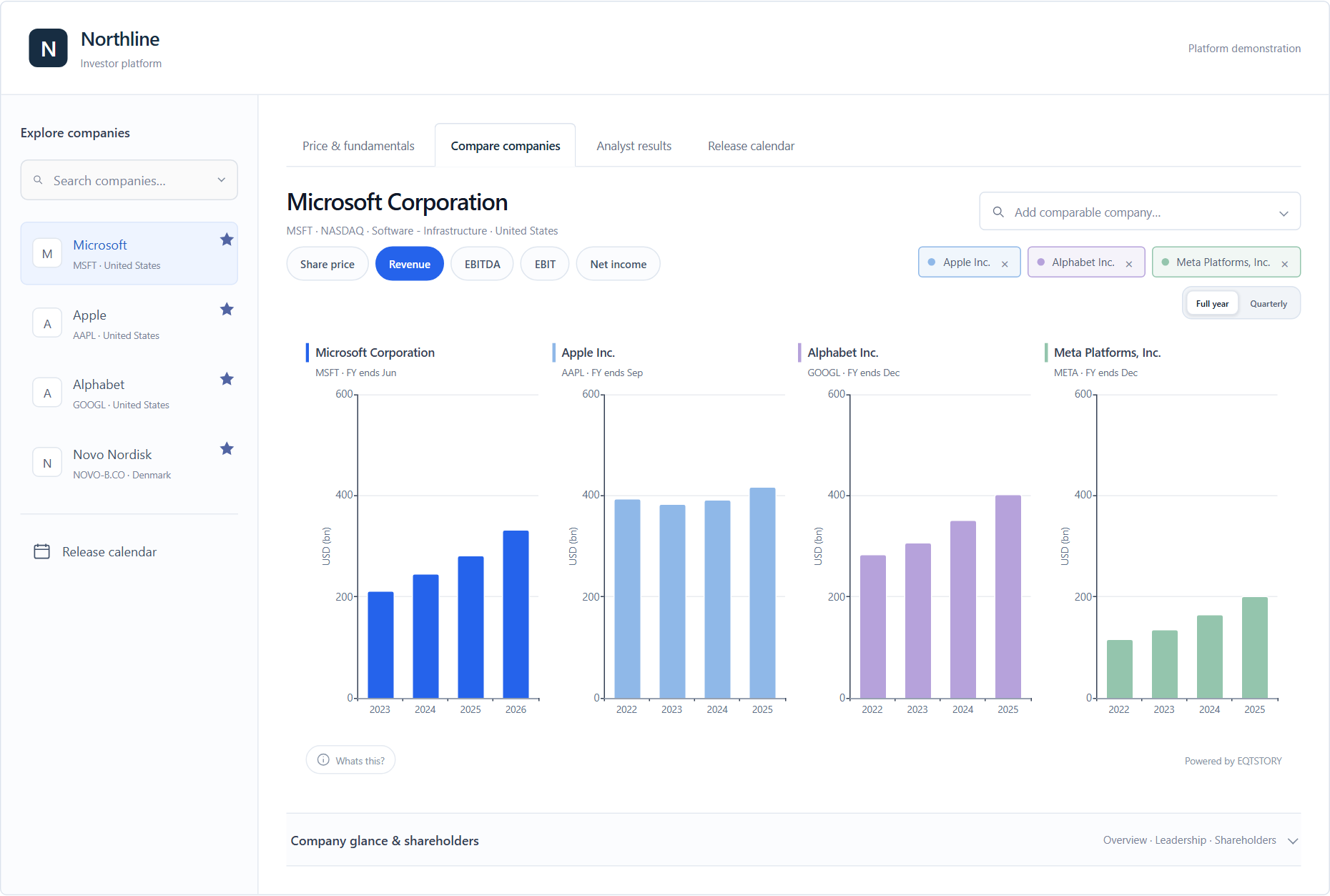Remove the Meta Platforms, Inc. comparison chip
1330x896 pixels.
tap(1285, 264)
